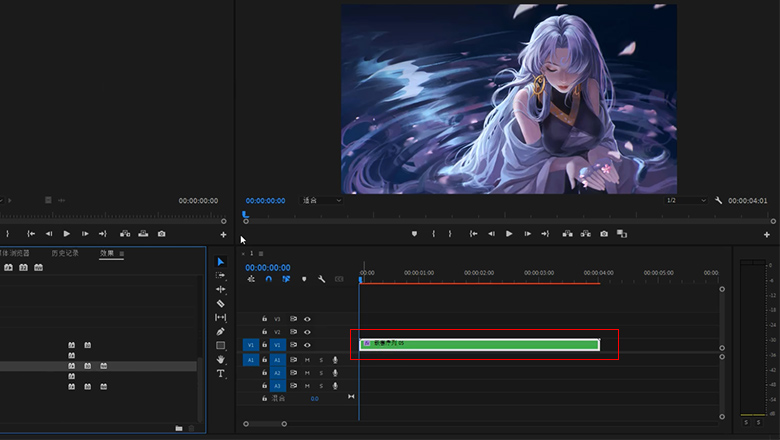
Task: Click the Lift button in Program monitor
Action: point(567,234)
